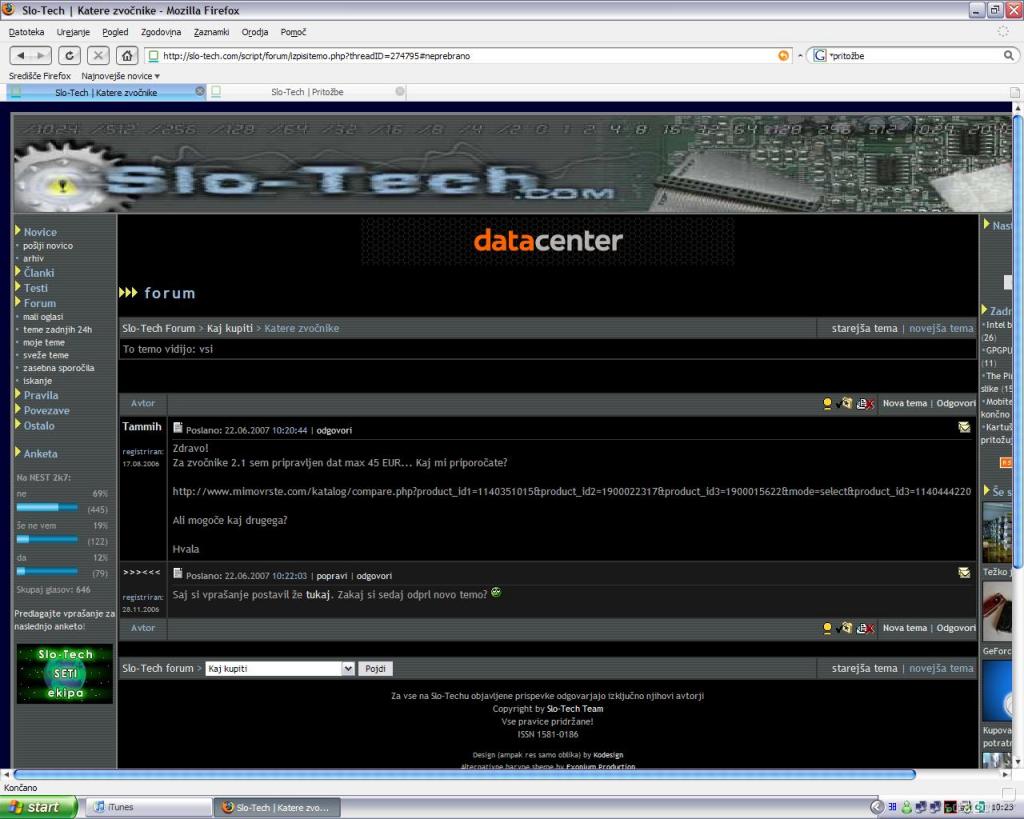The image size is (1024, 819).
Task: Open the Pomoč menu
Action: coord(293,32)
